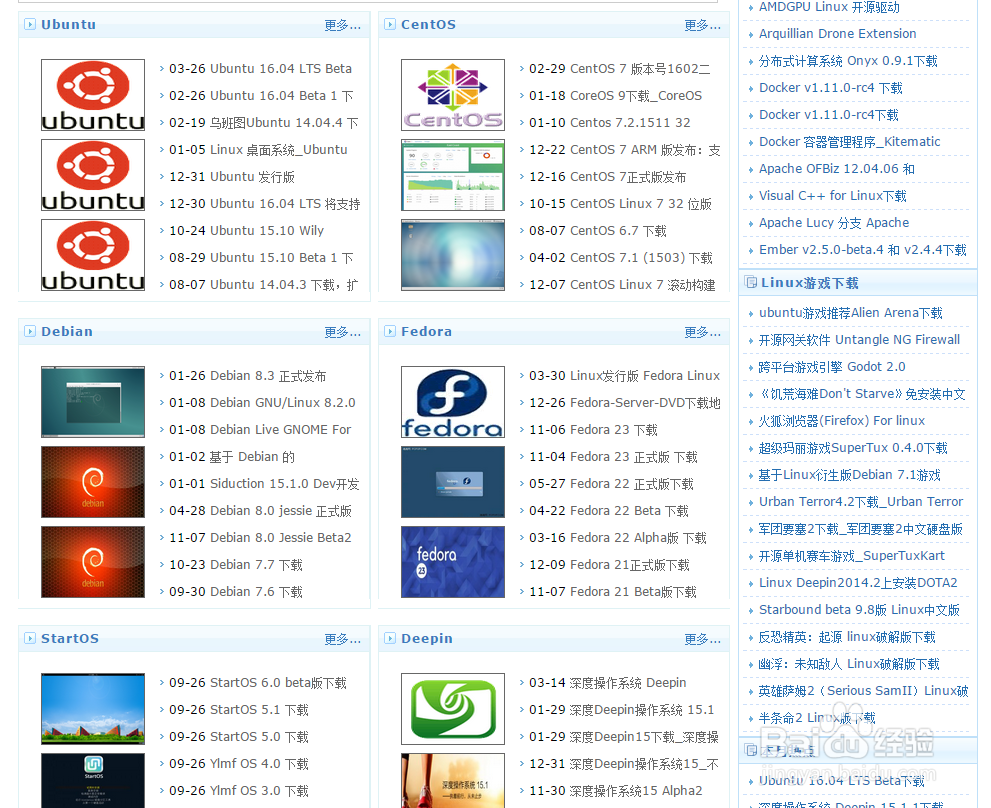The image size is (991, 808).
Task: Open the Ubuntu section heading
Action: (x=68, y=25)
